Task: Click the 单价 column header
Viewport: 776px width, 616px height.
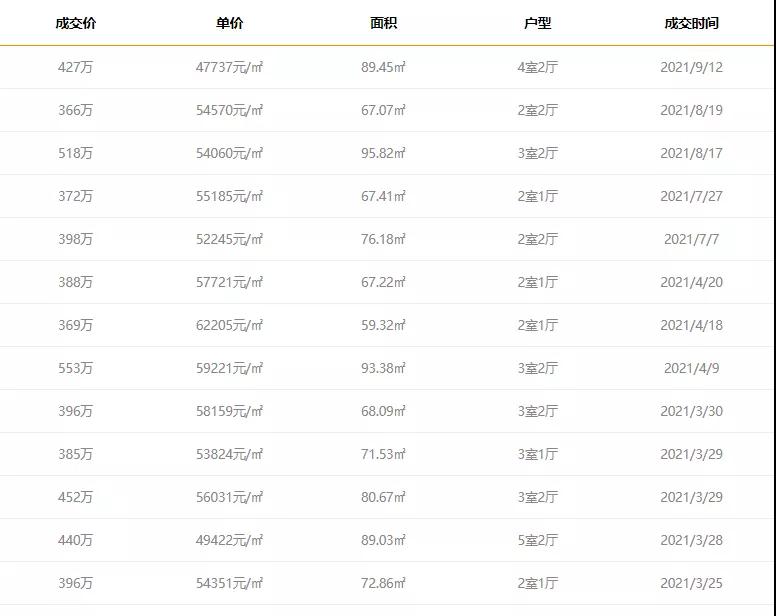Action: pos(230,23)
